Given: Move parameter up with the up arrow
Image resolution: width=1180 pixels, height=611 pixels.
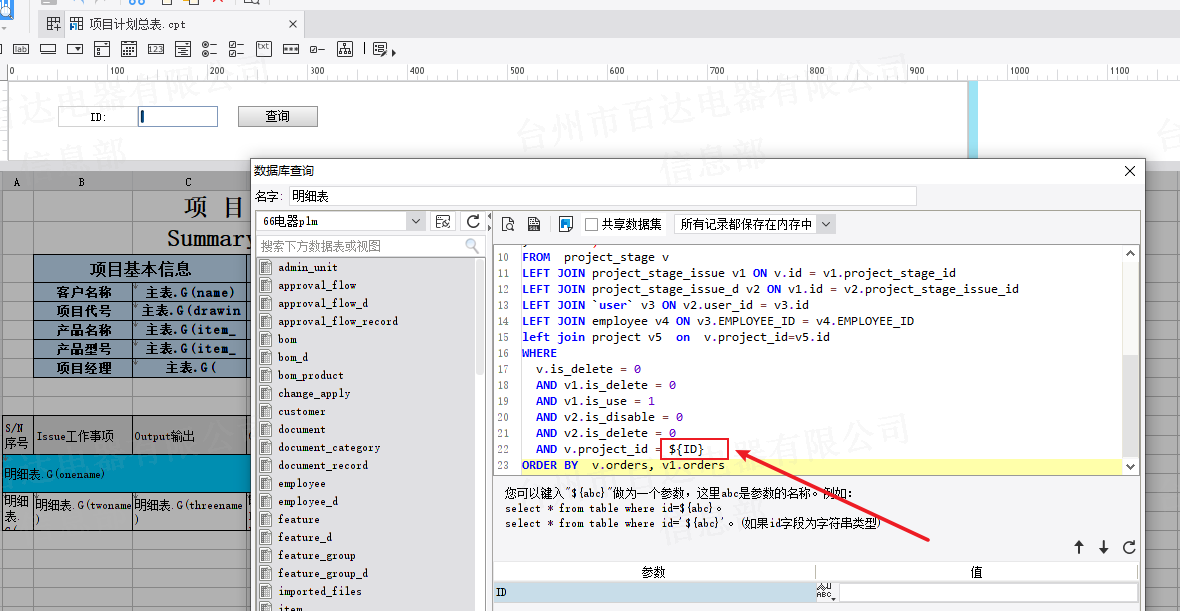Looking at the screenshot, I should 1079,547.
